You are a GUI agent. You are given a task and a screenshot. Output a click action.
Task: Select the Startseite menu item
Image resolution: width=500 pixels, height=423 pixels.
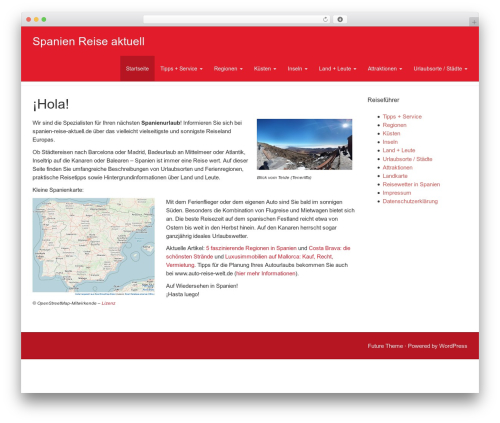pyautogui.click(x=137, y=69)
